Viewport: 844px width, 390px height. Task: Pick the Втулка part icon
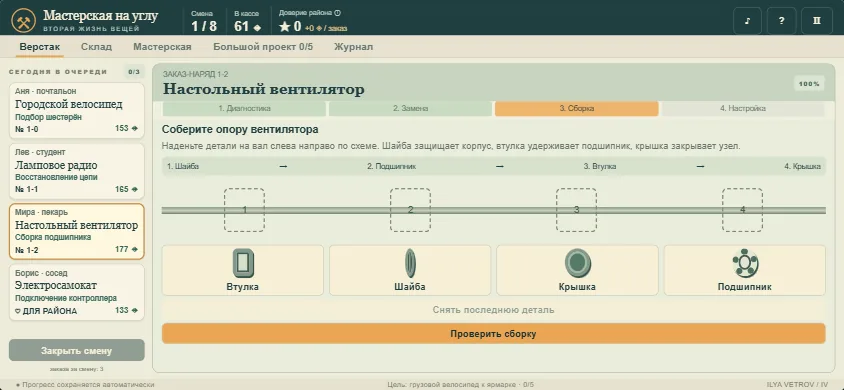243,264
